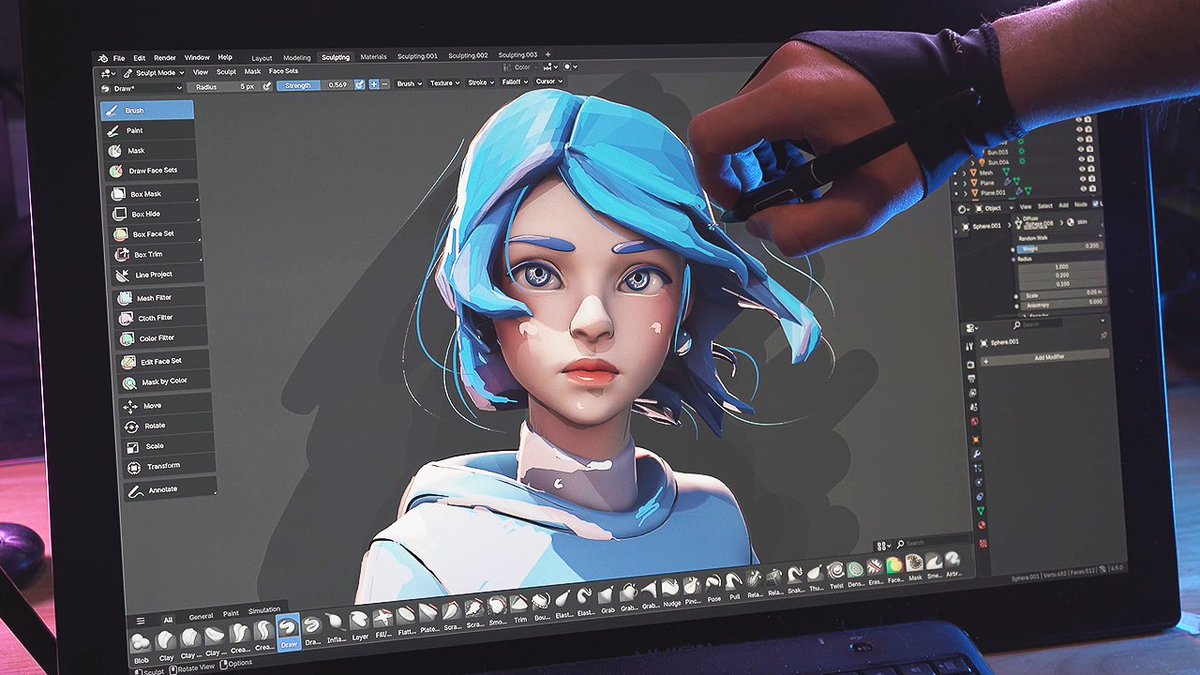Viewport: 1200px width, 675px height.
Task: Select the Edit Face Set tool
Action: coord(162,361)
